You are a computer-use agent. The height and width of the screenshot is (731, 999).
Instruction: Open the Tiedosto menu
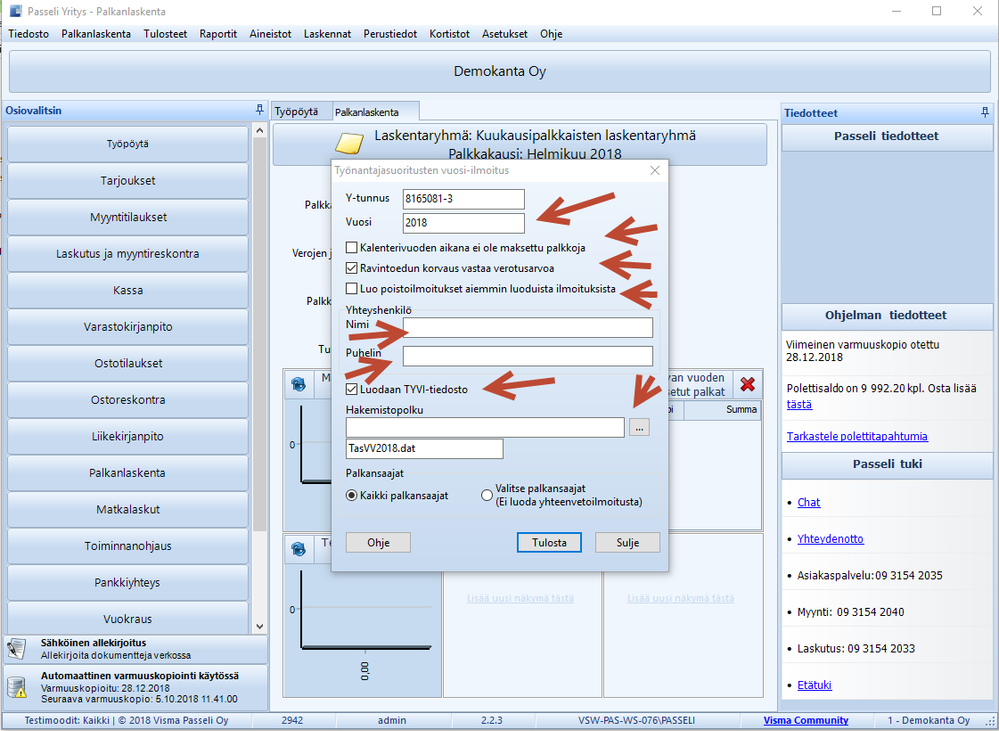click(x=29, y=34)
